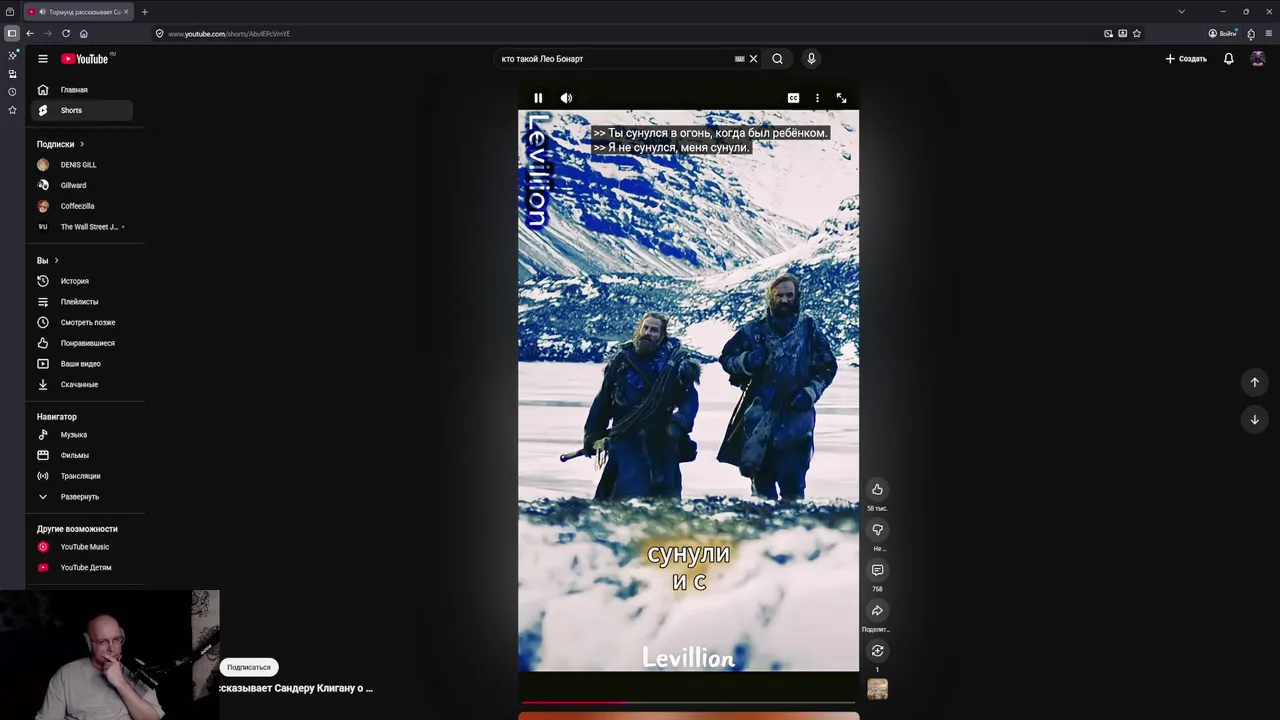
Task: Go forward in the browser
Action: (x=47, y=33)
